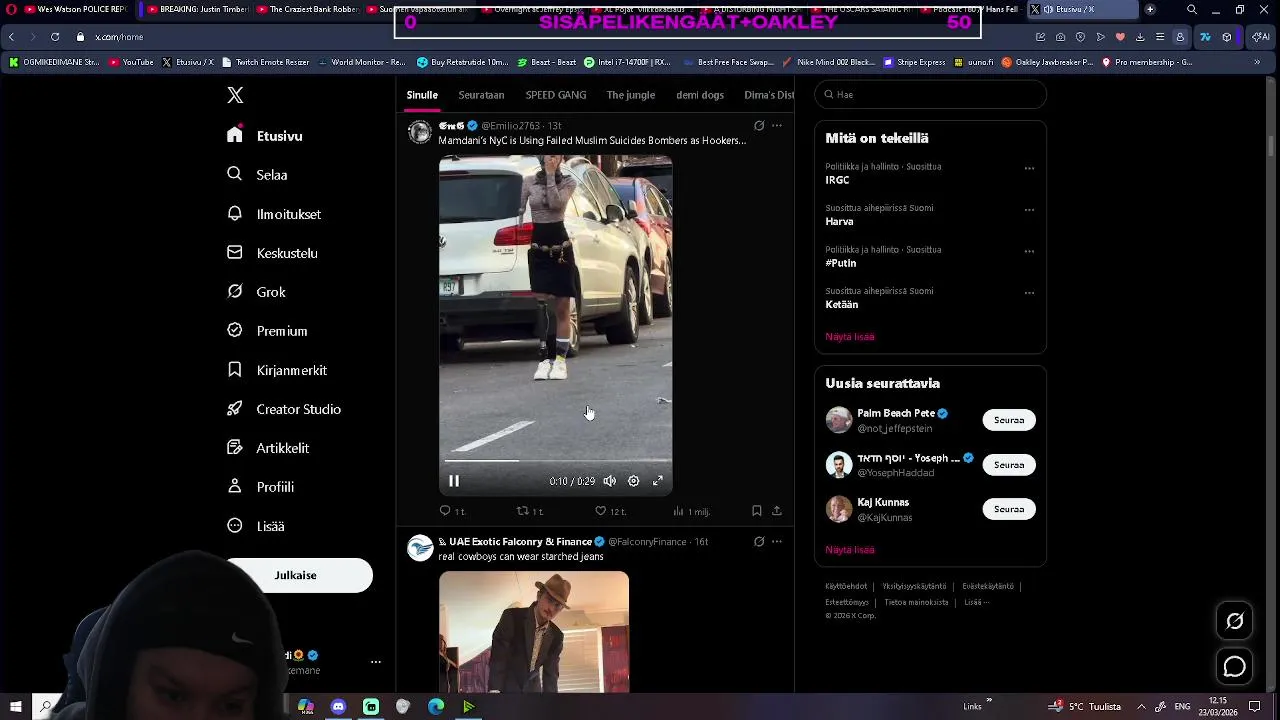
Task: Open options for Harva trend
Action: 1029,210
